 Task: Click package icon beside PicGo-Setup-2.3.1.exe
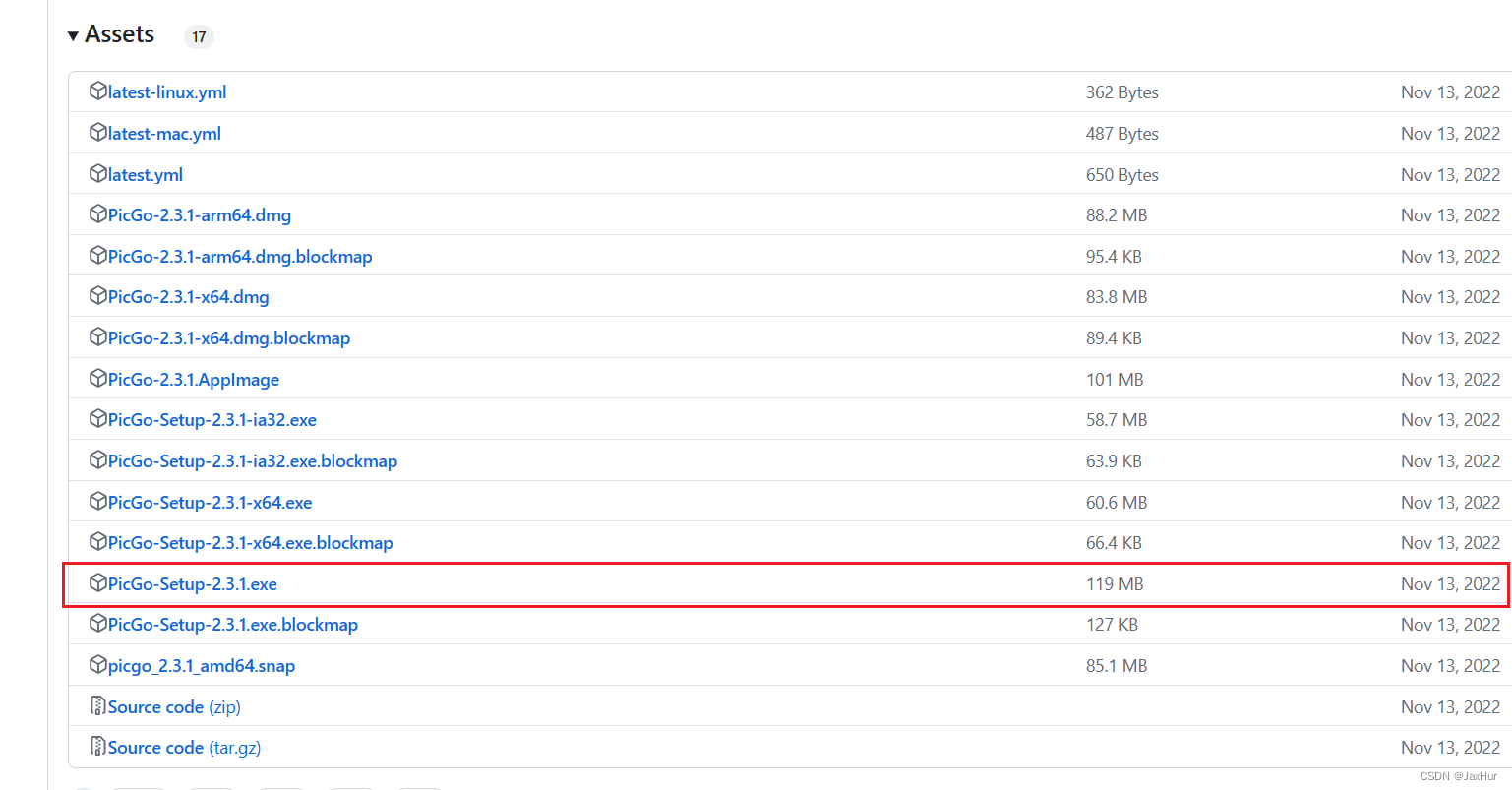pyautogui.click(x=97, y=583)
